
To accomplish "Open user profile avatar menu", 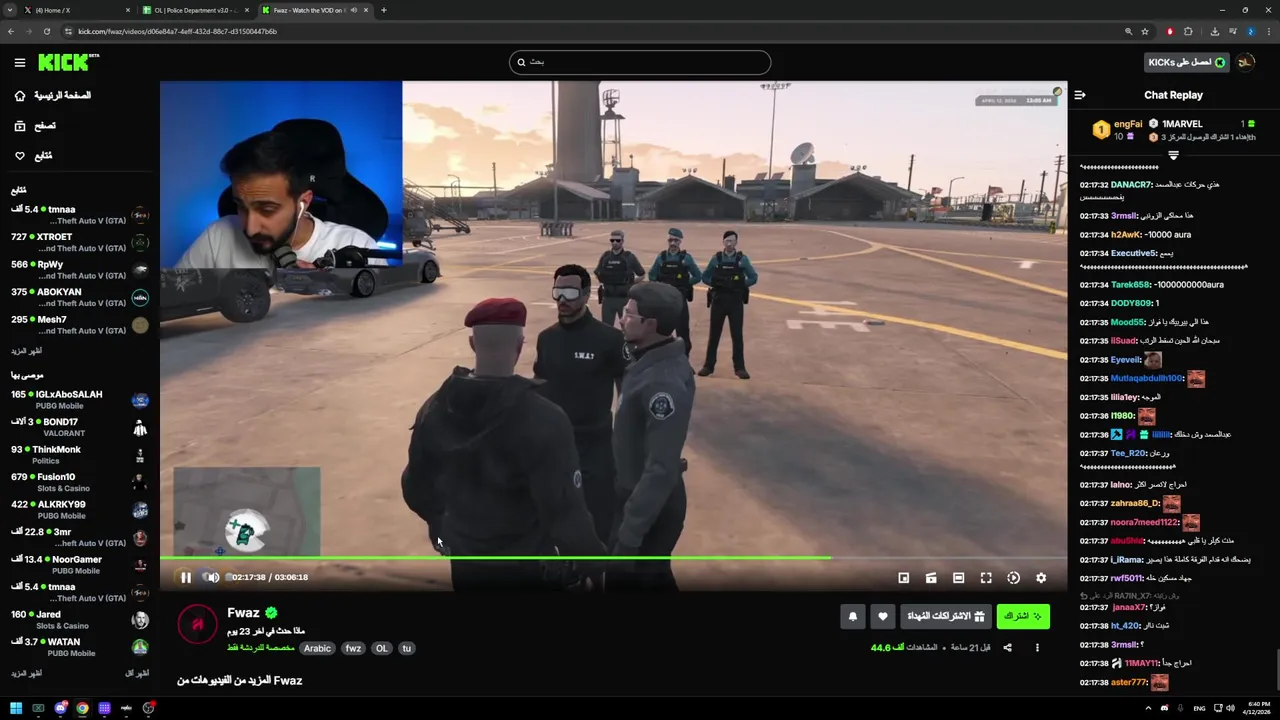I will tap(1246, 62).
